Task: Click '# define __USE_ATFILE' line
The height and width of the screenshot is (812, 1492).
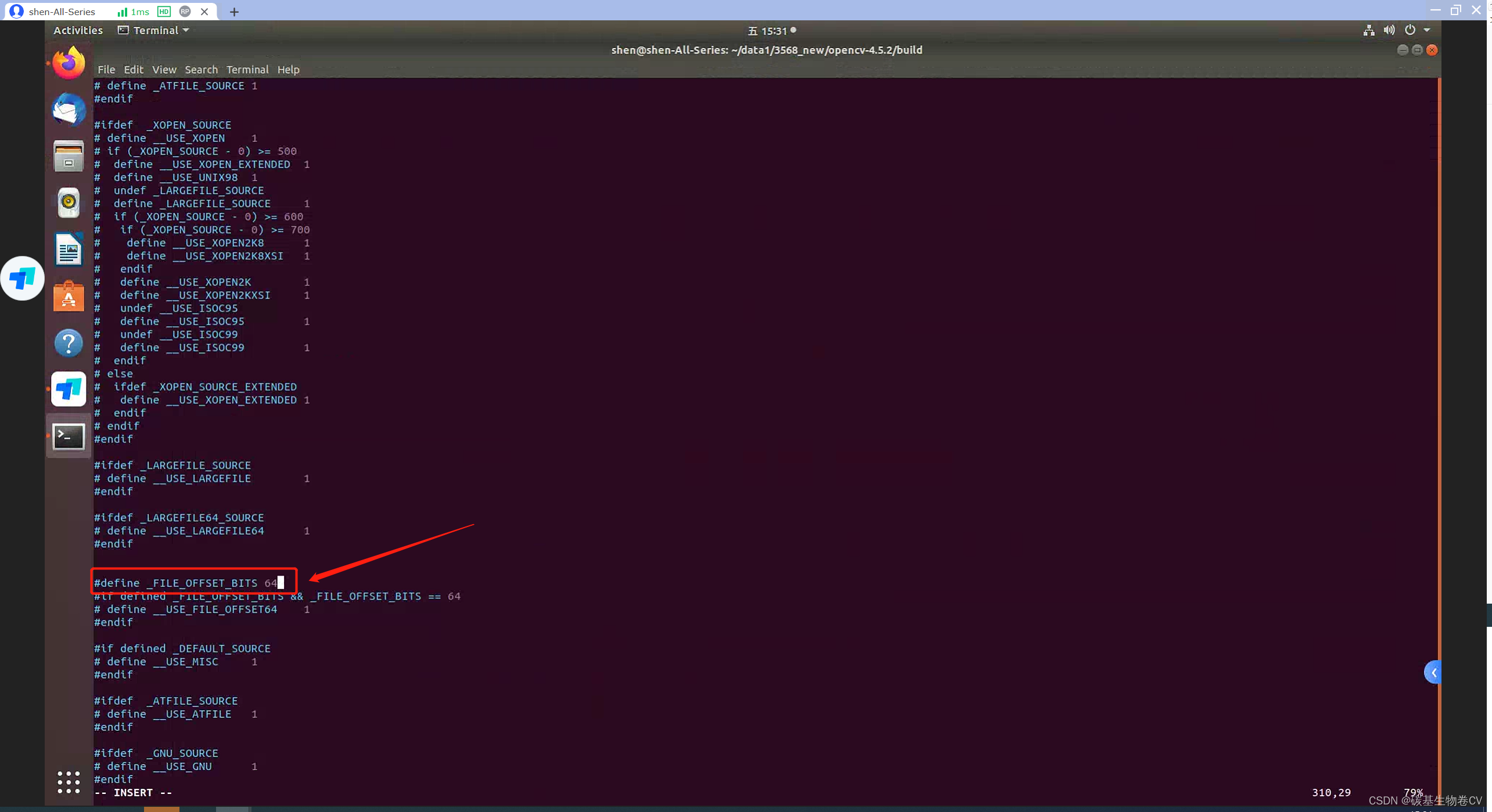Action: (175, 714)
